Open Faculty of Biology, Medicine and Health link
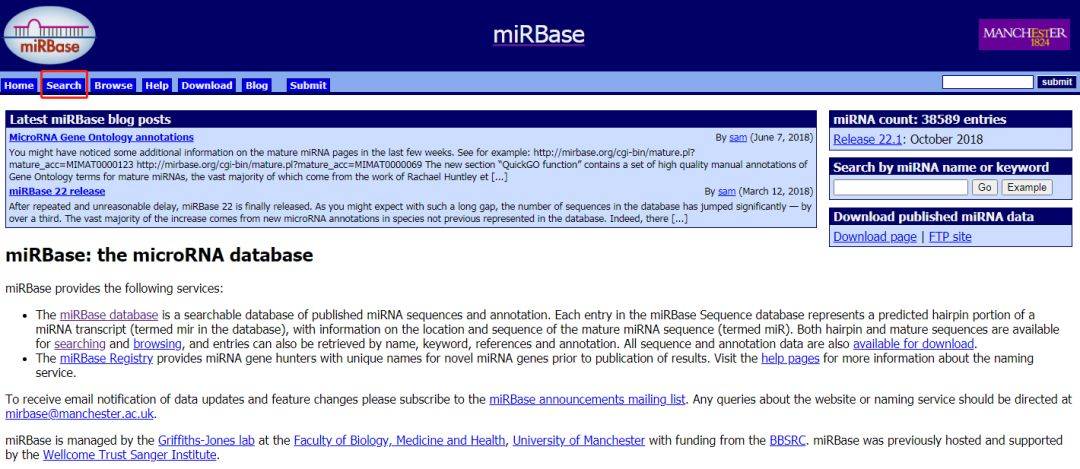This screenshot has width=1080, height=469. click(x=399, y=439)
